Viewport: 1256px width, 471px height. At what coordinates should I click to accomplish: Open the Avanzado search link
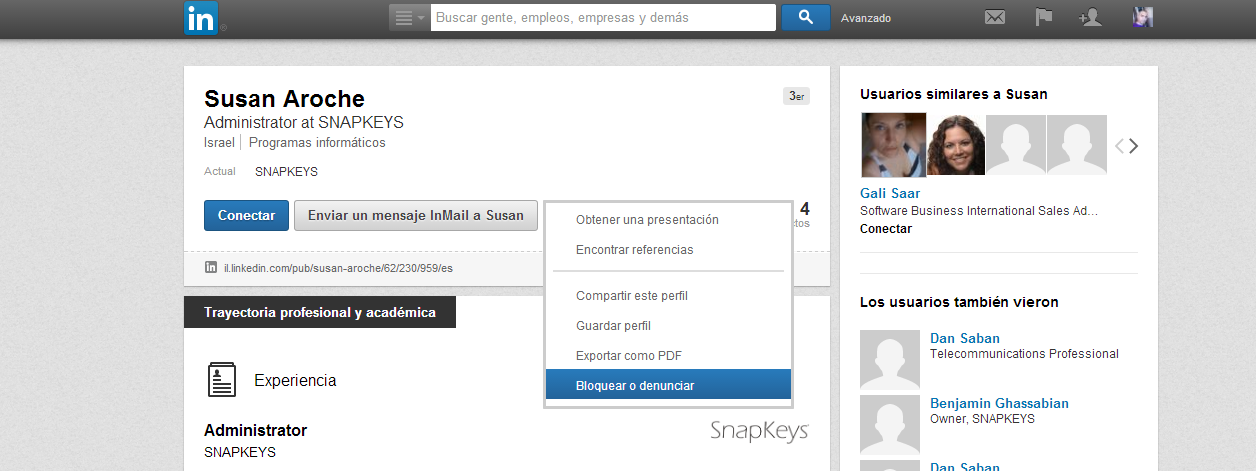click(x=865, y=18)
